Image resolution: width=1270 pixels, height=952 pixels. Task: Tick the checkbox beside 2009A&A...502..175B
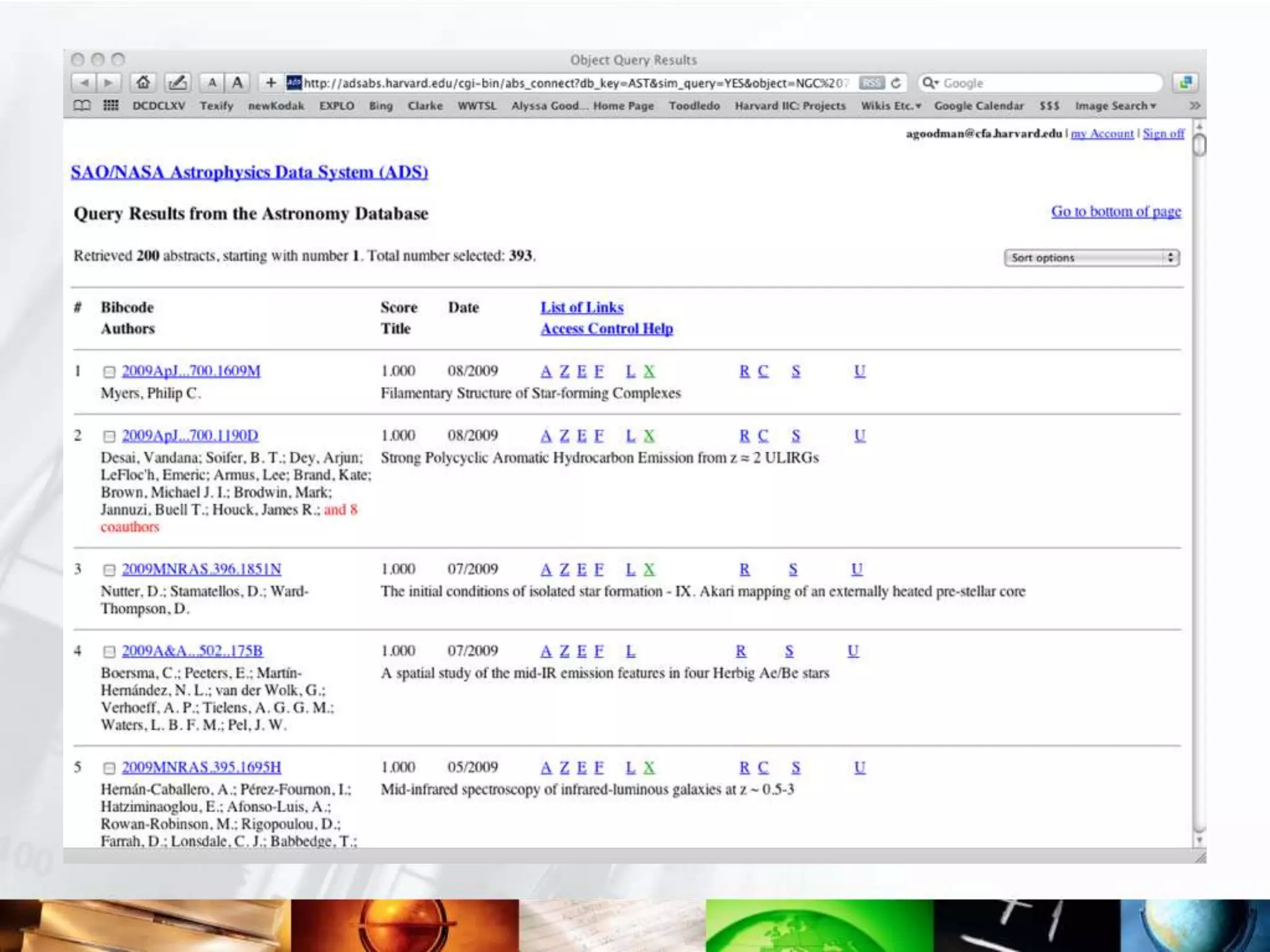[109, 652]
